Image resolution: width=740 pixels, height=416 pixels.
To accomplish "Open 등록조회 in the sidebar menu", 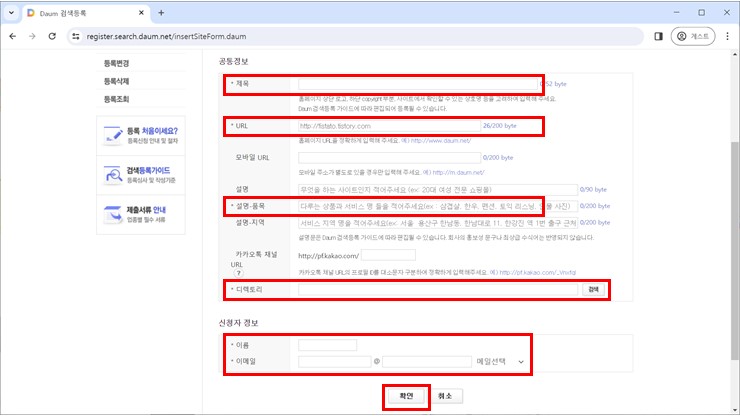I will (117, 99).
